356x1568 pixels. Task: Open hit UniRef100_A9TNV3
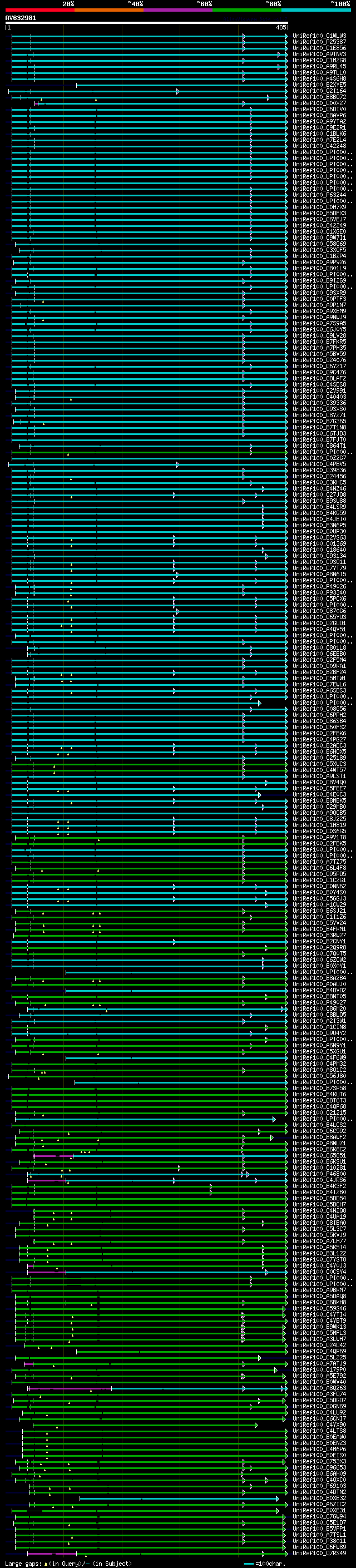pos(319,54)
